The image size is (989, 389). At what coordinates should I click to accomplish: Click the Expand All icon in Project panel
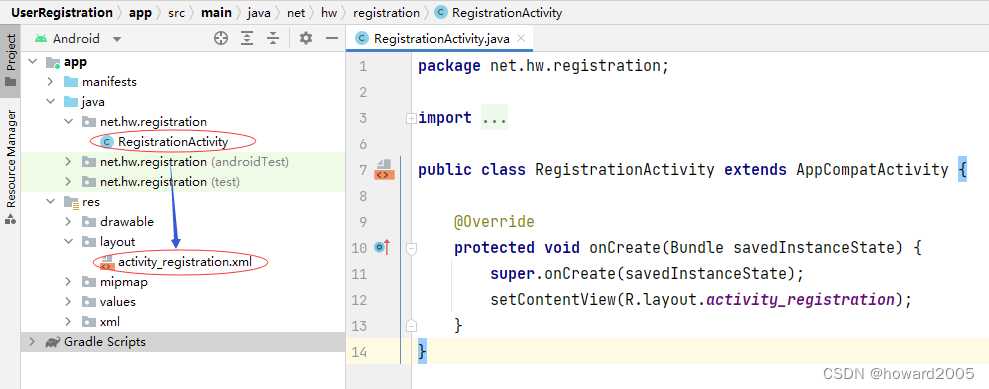247,38
